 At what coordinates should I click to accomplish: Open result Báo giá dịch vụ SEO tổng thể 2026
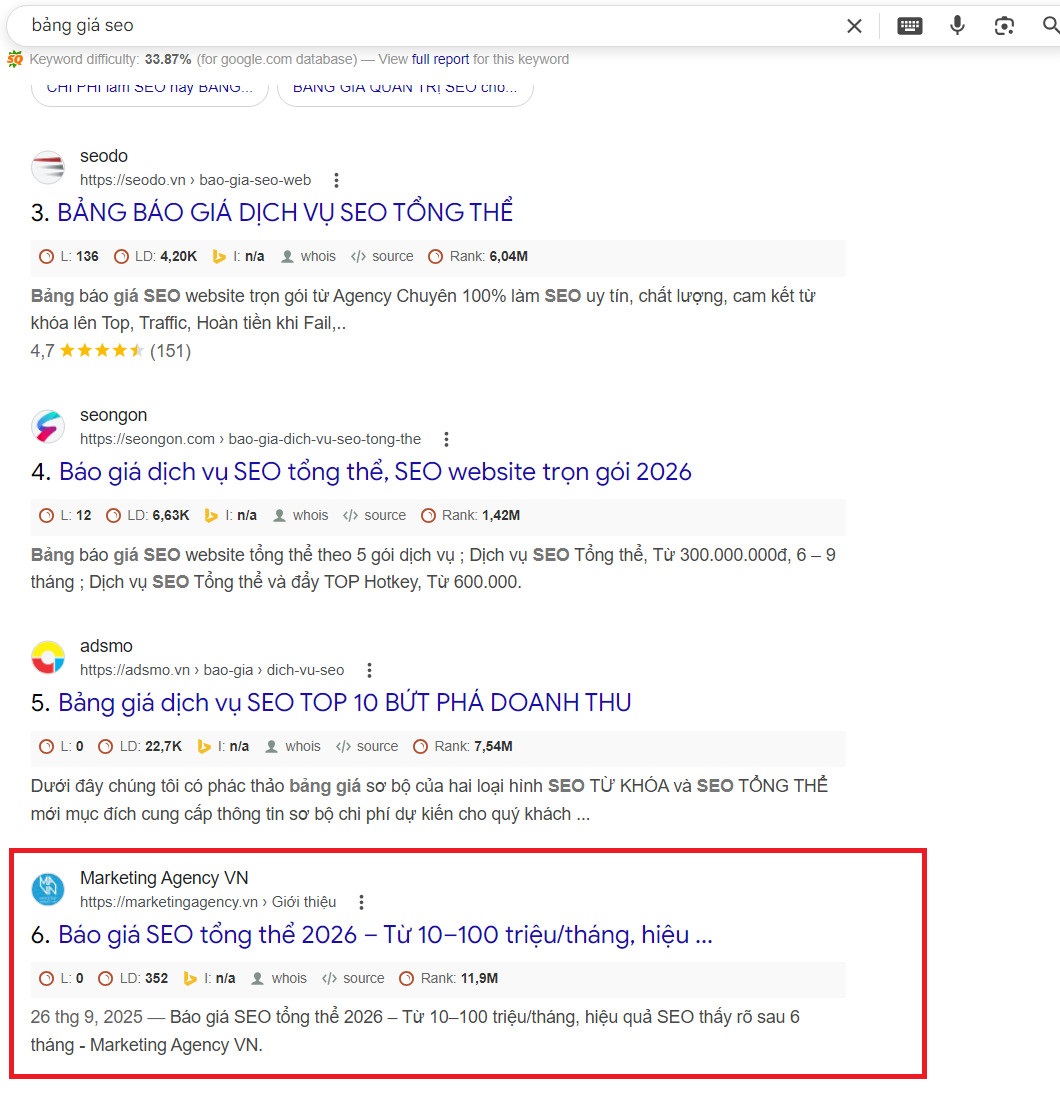coord(375,472)
